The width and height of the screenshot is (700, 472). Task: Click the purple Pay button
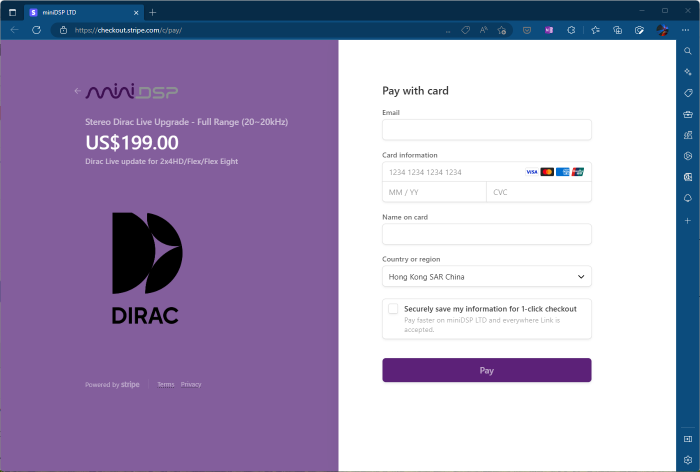point(487,370)
